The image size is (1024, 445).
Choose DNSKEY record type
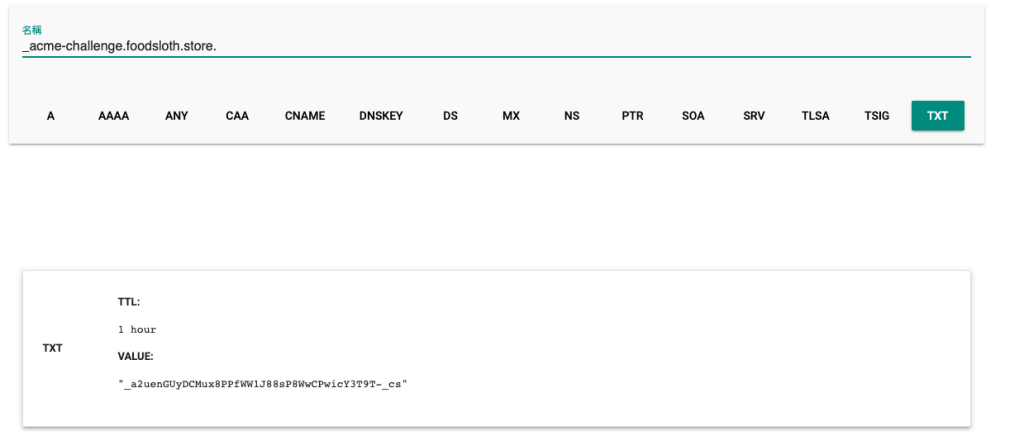381,116
